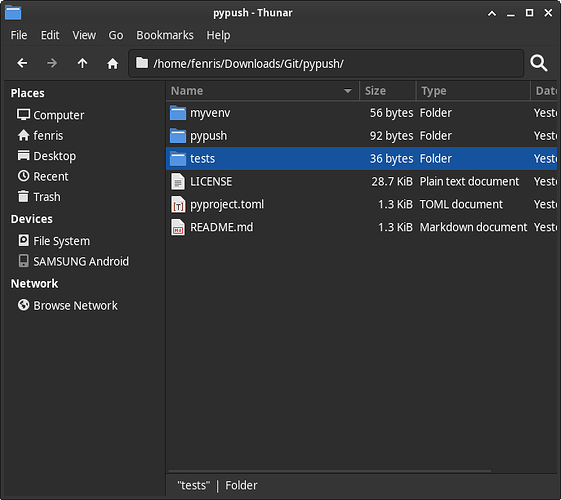The image size is (561, 500).
Task: Open SAMSUNG Android device
Action: click(x=74, y=261)
